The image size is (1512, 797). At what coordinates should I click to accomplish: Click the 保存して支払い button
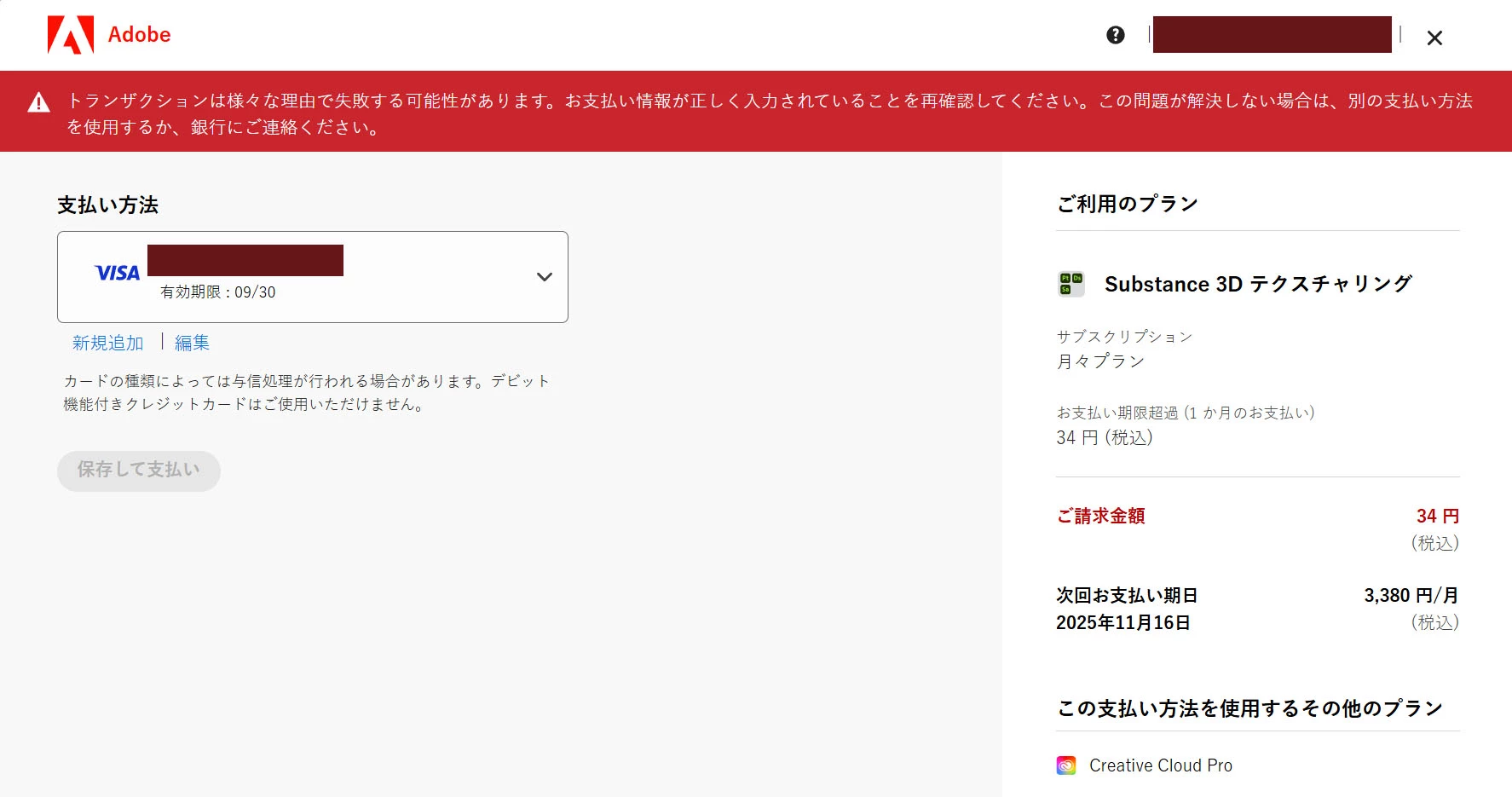pyautogui.click(x=139, y=471)
